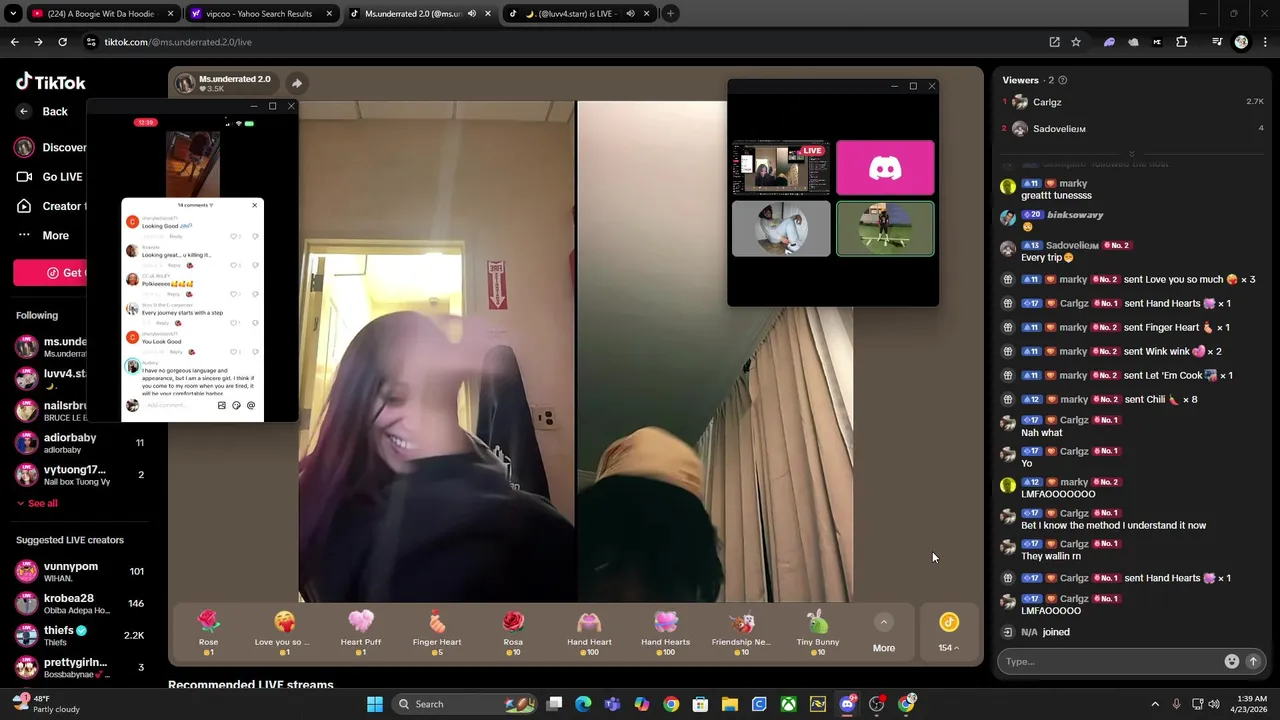This screenshot has height=720, width=1280.
Task: Close the comments panel in phone window
Action: point(254,205)
